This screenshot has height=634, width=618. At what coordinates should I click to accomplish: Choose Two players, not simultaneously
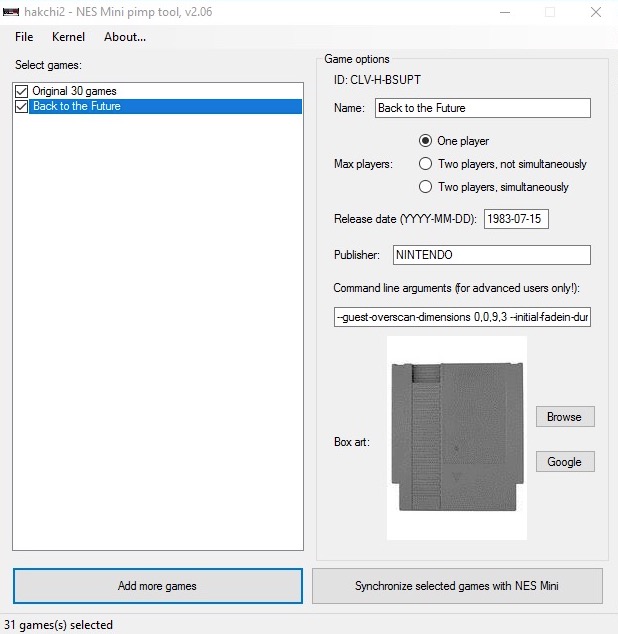(x=426, y=164)
